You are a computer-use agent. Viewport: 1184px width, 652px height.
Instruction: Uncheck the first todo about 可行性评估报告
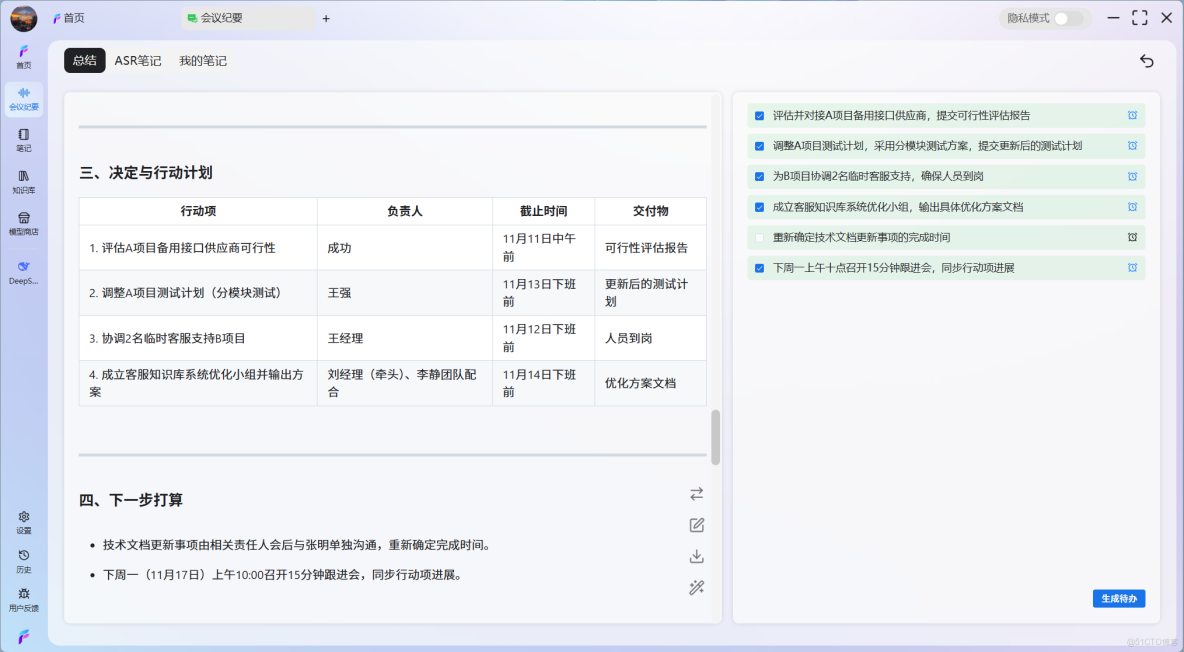click(x=757, y=115)
